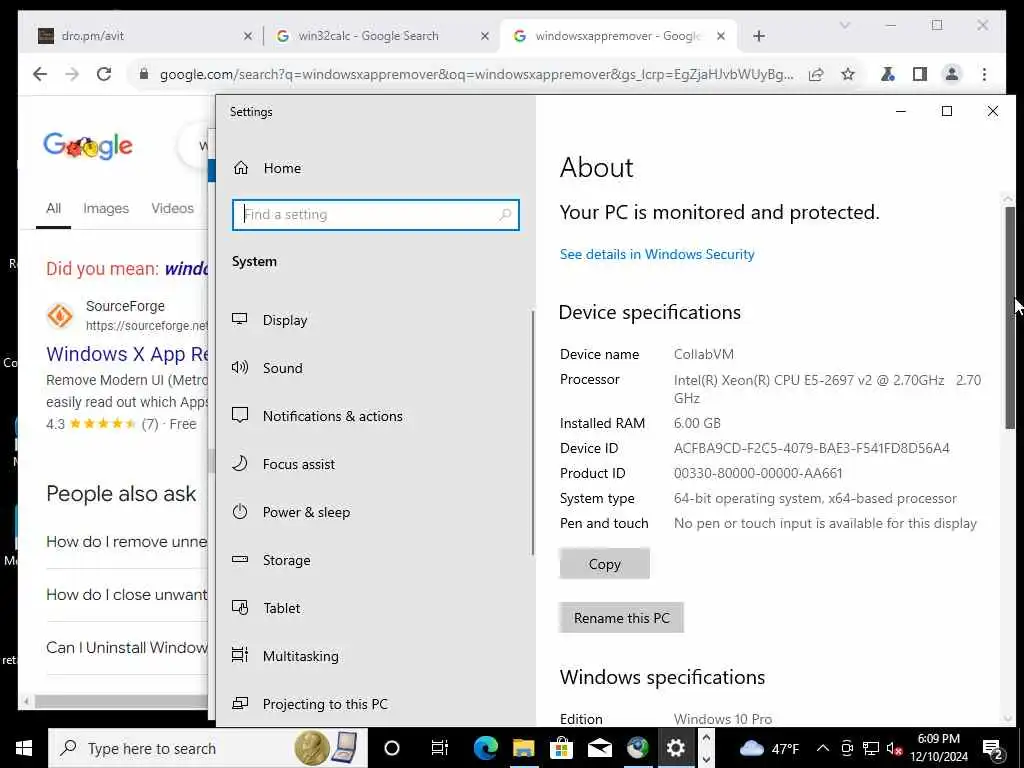This screenshot has height=768, width=1024.
Task: Click the Settings sidebar scrollbar
Action: pyautogui.click(x=533, y=432)
